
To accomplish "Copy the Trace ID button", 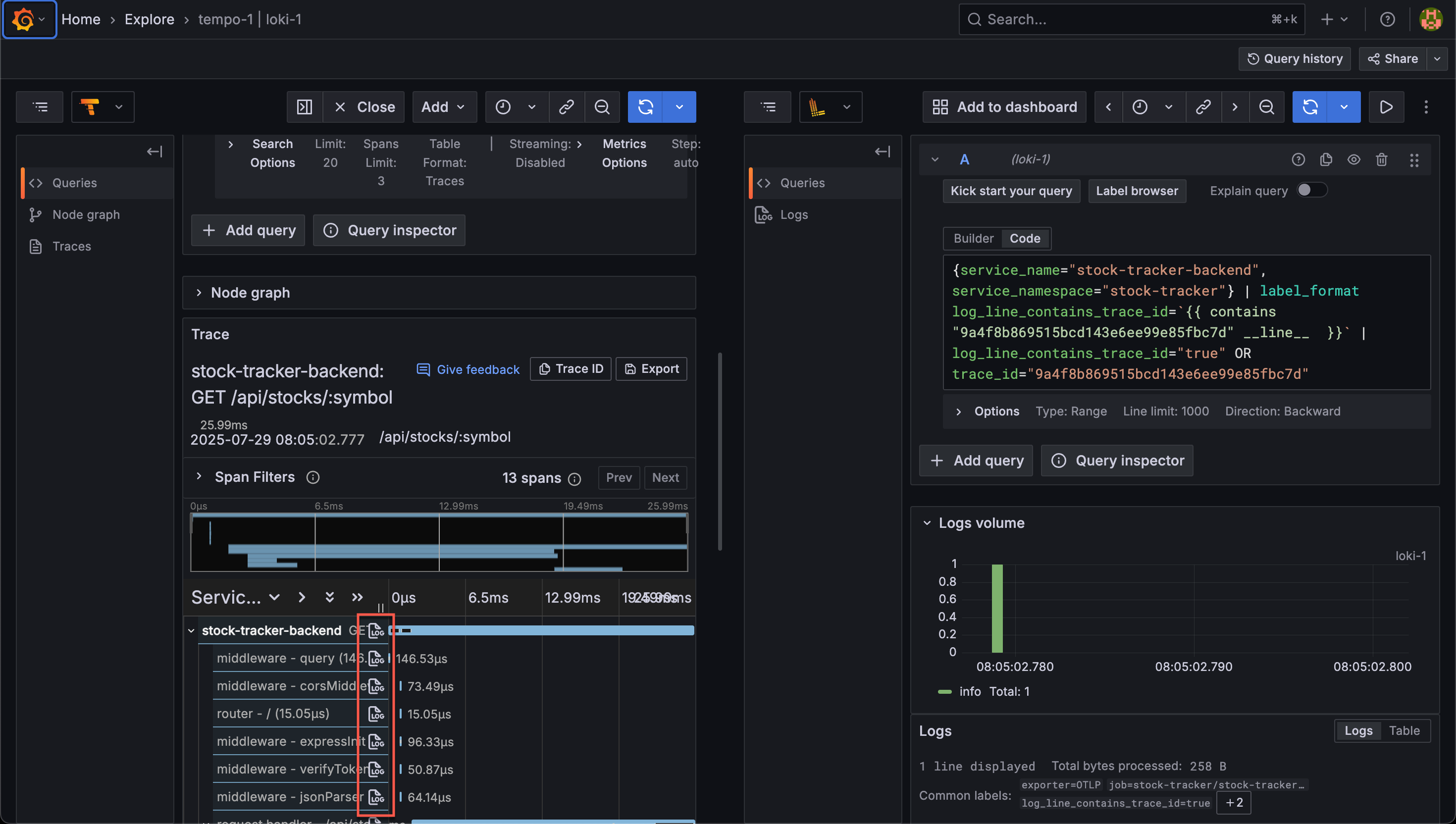I will 571,369.
